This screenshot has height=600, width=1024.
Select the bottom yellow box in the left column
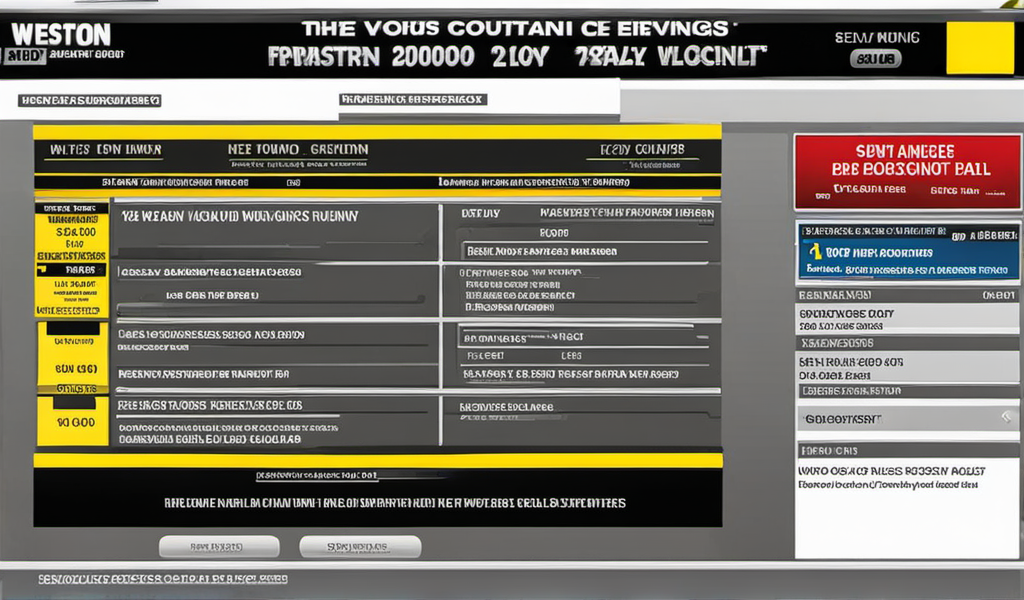72,422
